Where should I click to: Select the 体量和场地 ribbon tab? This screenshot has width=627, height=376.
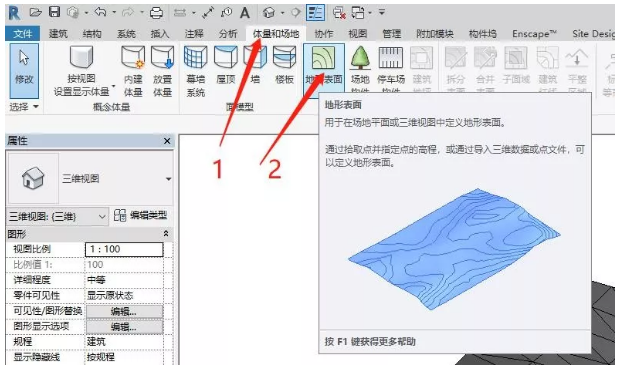276,34
